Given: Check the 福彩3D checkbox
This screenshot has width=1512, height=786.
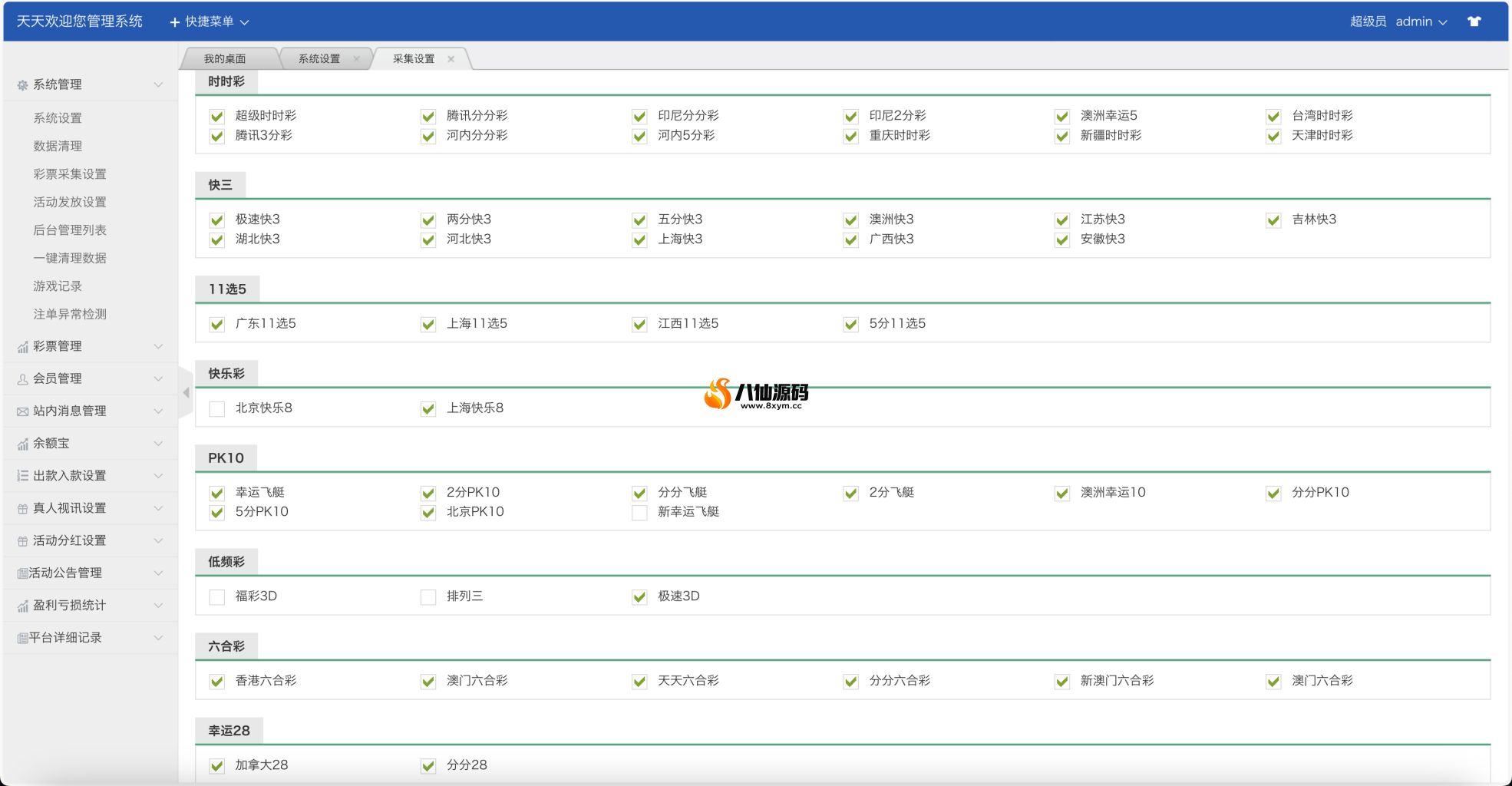Looking at the screenshot, I should point(217,596).
